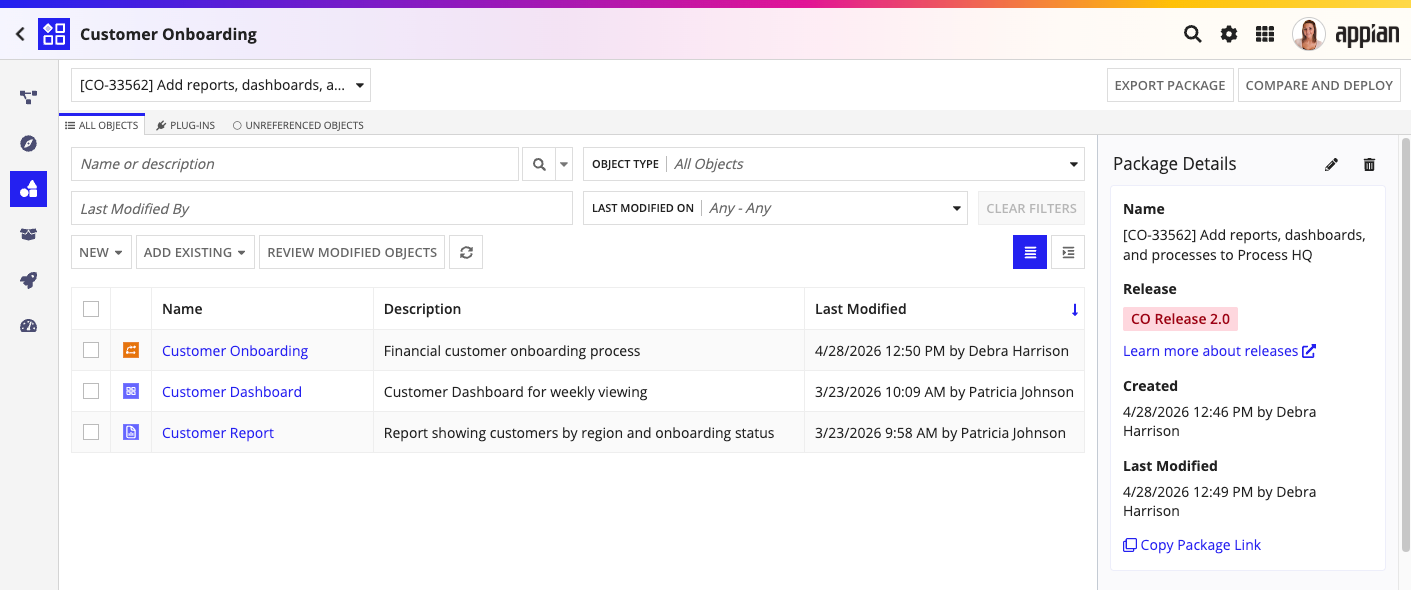Open the relationship diagram sidebar icon
Screen dimensions: 1411x590
click(x=28, y=97)
